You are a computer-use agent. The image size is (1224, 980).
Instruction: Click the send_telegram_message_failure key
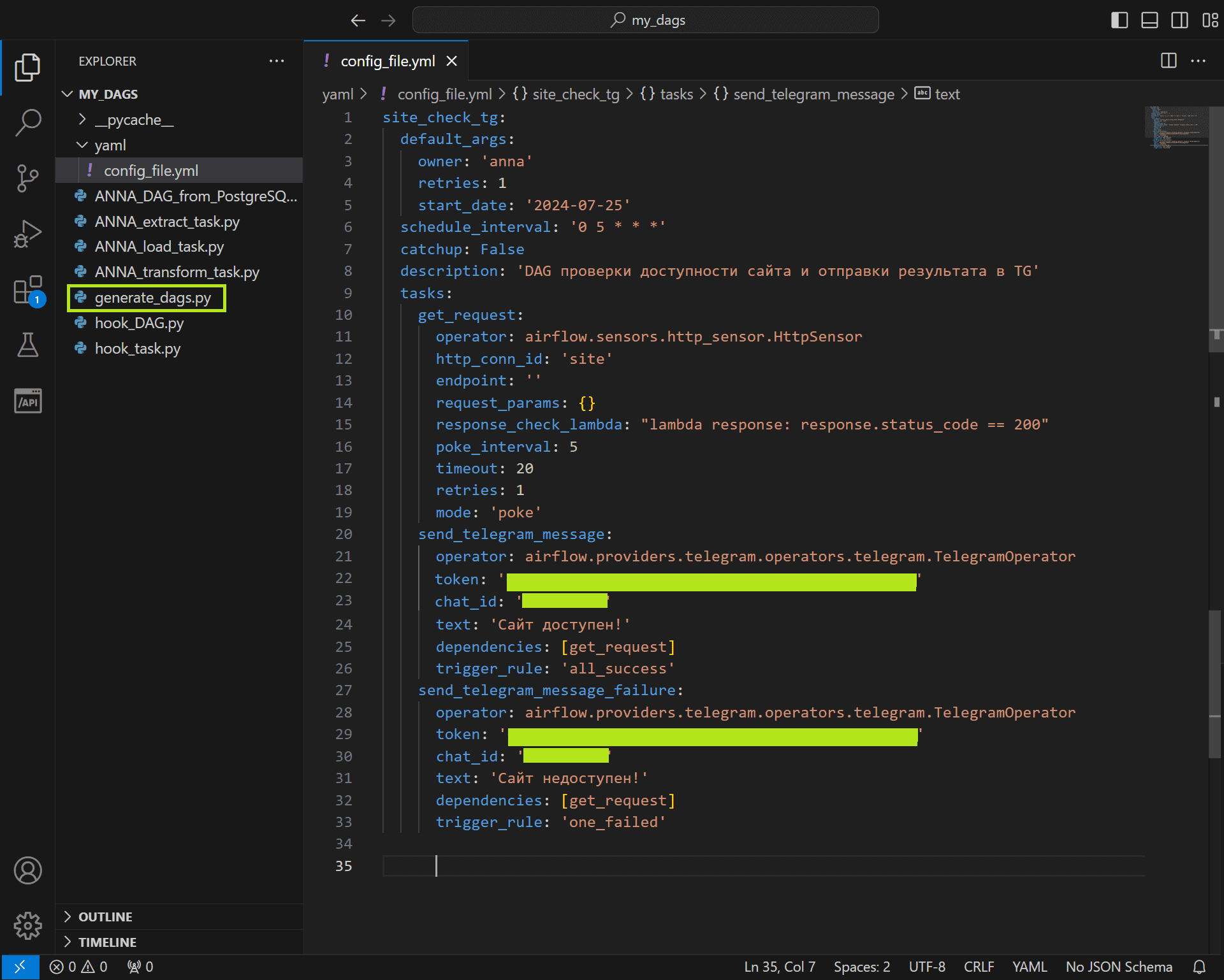pyautogui.click(x=547, y=690)
